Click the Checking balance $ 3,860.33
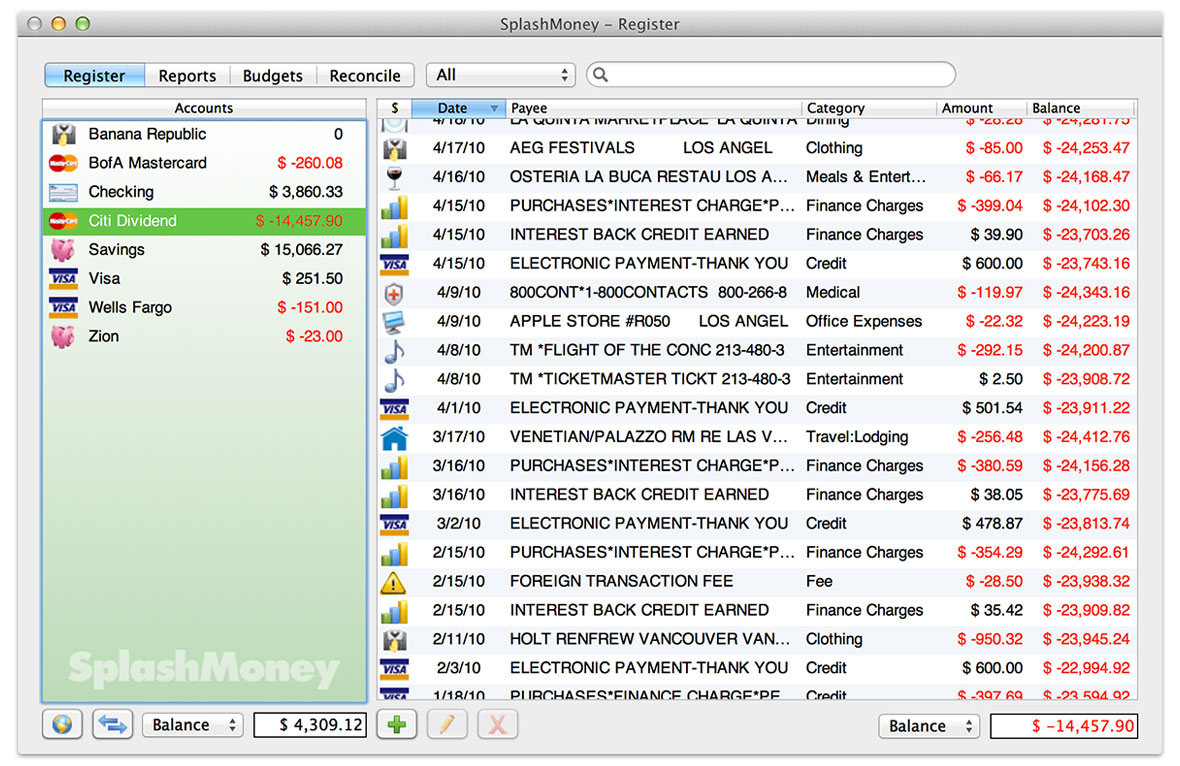 coord(306,193)
